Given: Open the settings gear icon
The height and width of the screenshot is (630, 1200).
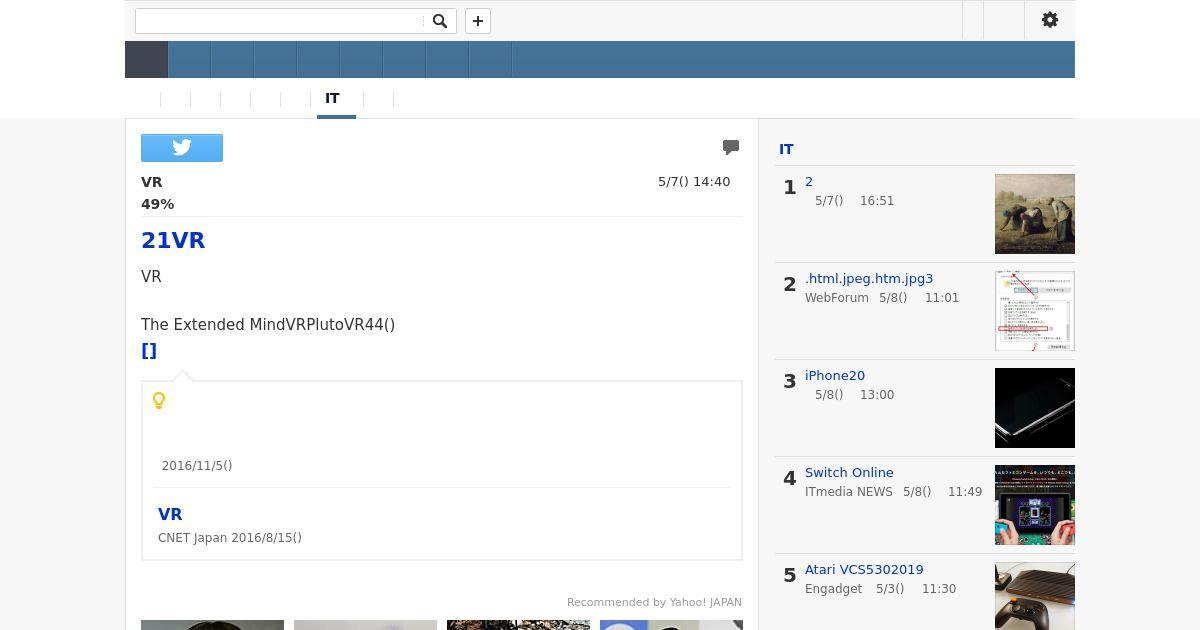Looking at the screenshot, I should [1050, 20].
